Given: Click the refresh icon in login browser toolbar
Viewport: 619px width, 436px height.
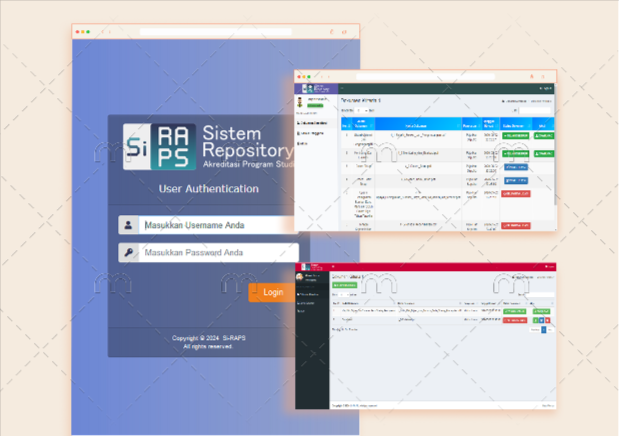Looking at the screenshot, I should click(332, 32).
